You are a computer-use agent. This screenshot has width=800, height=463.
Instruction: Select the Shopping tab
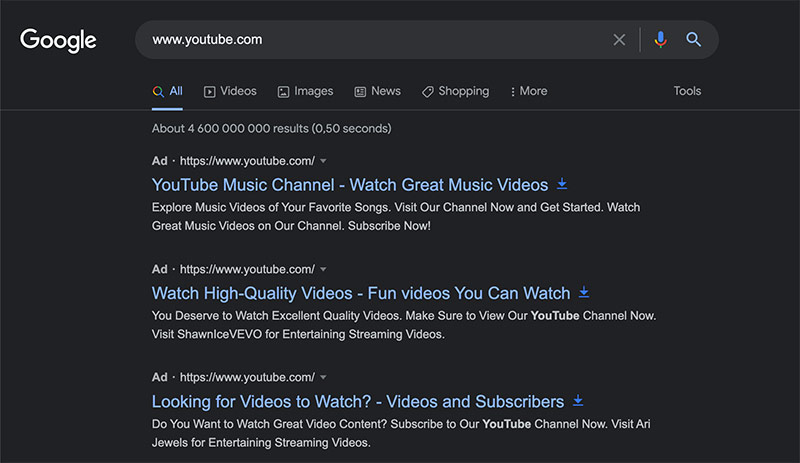(455, 91)
